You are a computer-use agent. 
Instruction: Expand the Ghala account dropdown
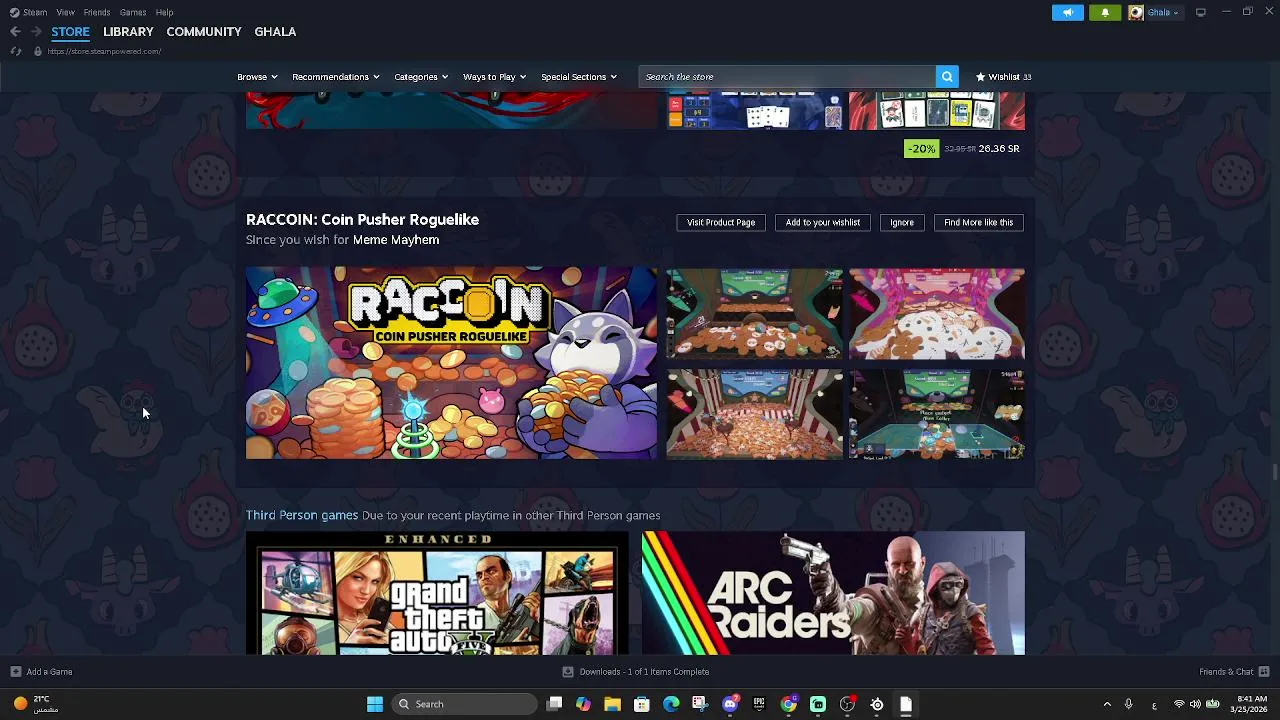(x=1163, y=12)
